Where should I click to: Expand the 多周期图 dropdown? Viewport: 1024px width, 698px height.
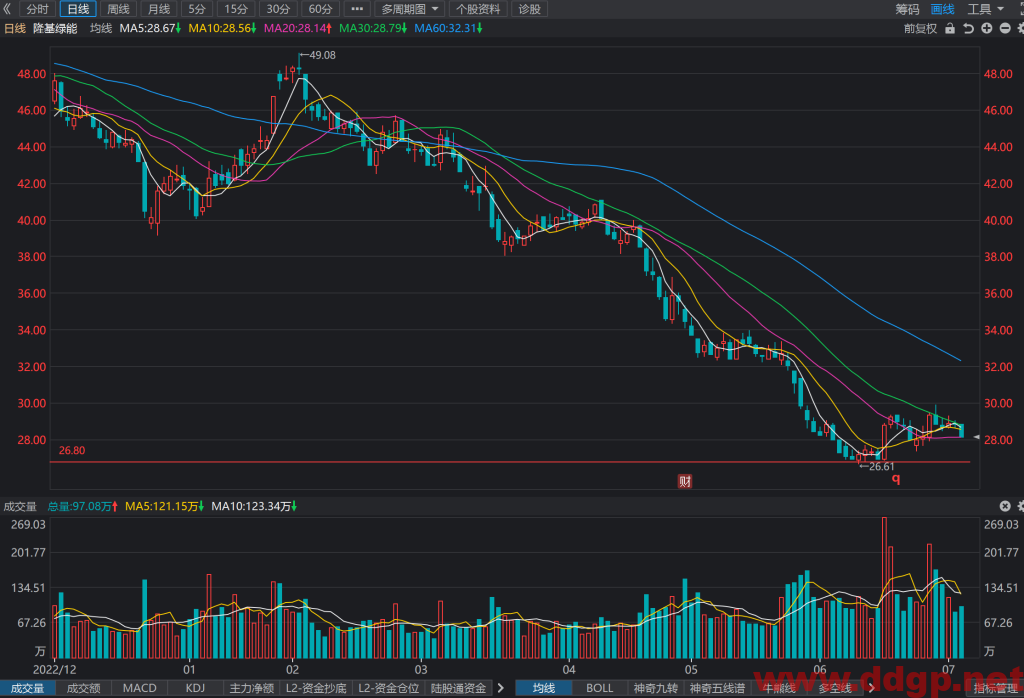[x=410, y=8]
